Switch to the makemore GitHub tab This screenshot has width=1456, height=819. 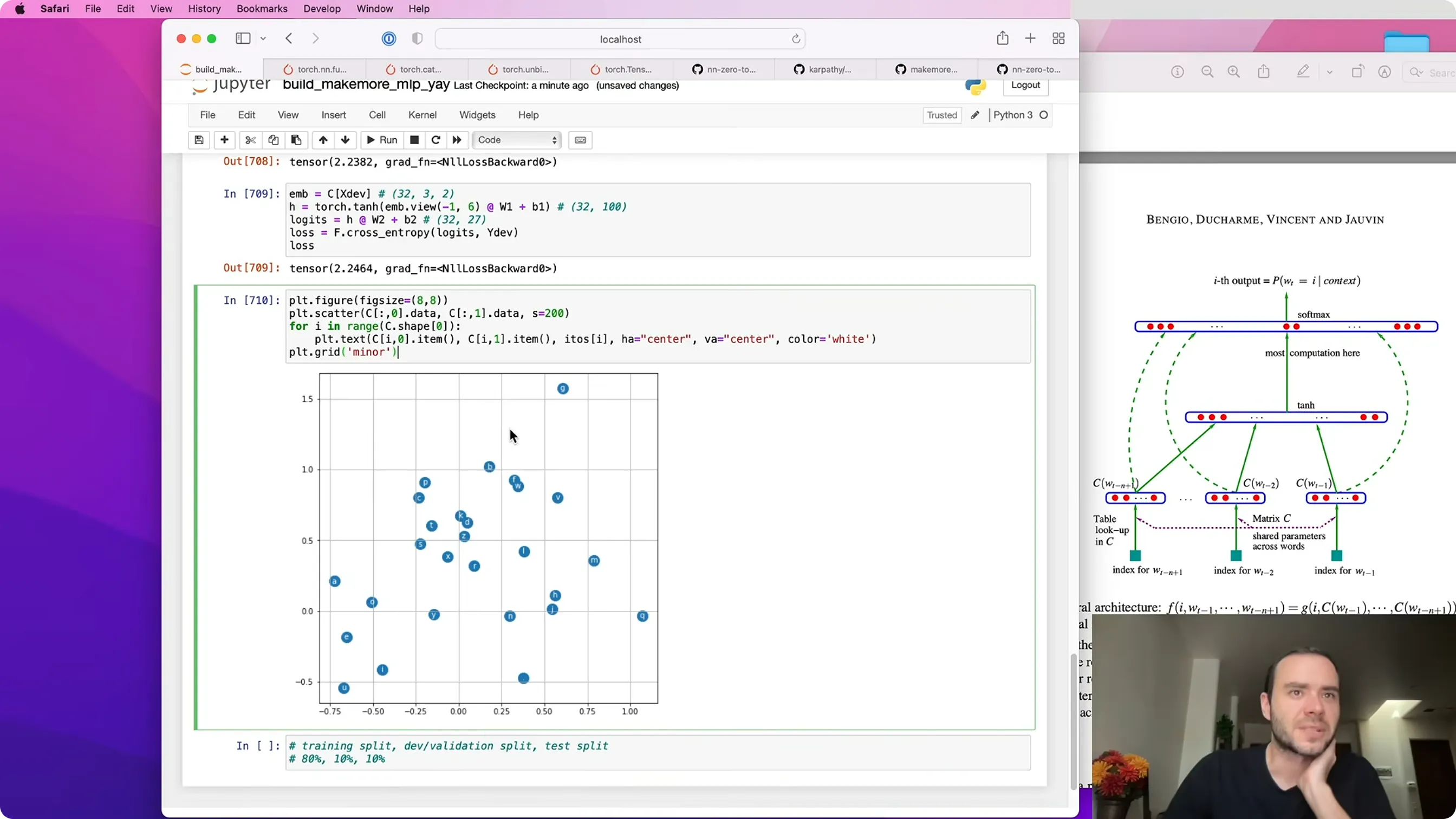point(927,69)
